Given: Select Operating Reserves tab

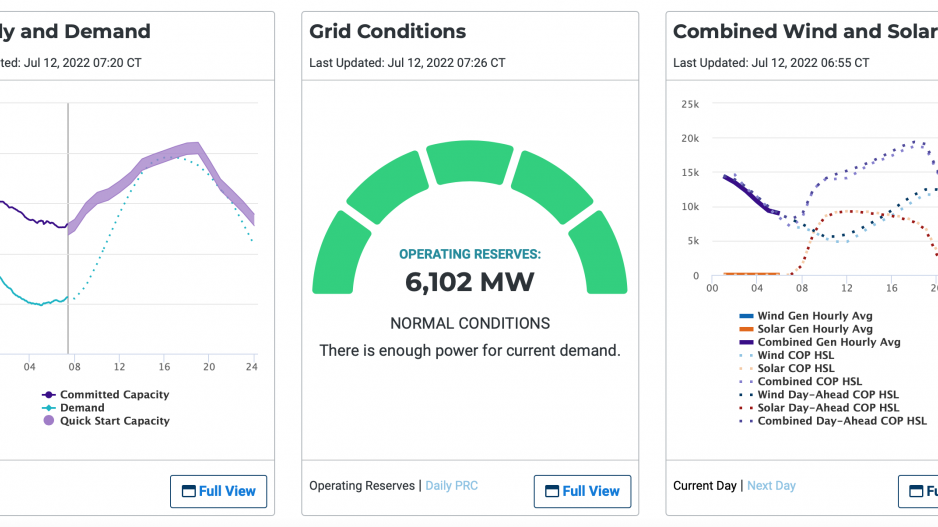Looking at the screenshot, I should (362, 486).
